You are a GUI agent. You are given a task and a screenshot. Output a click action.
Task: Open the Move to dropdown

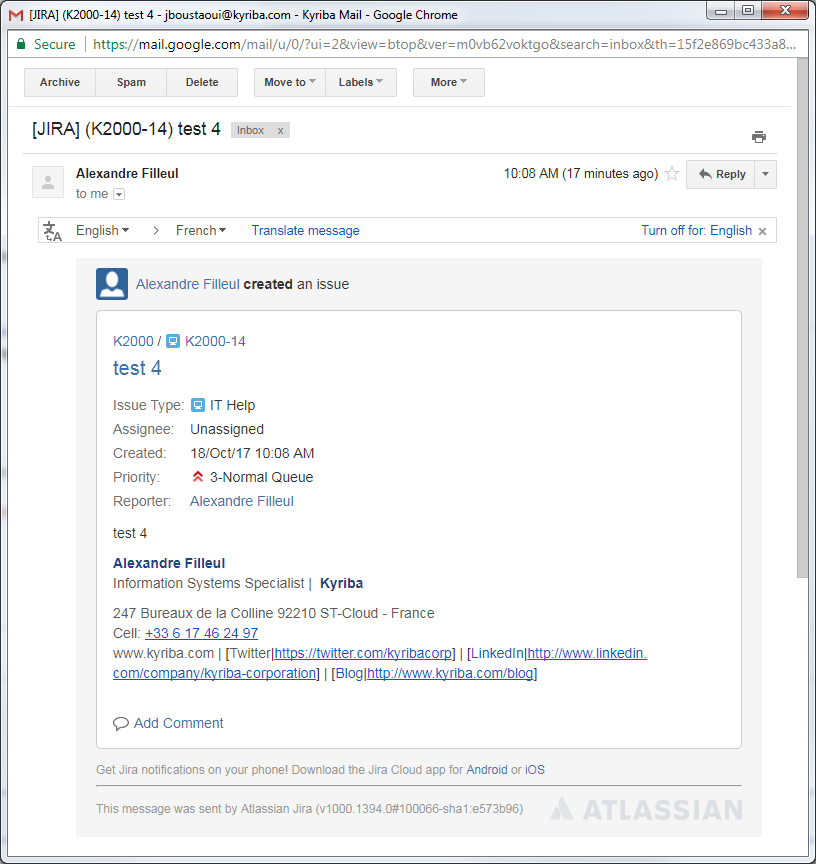[289, 82]
